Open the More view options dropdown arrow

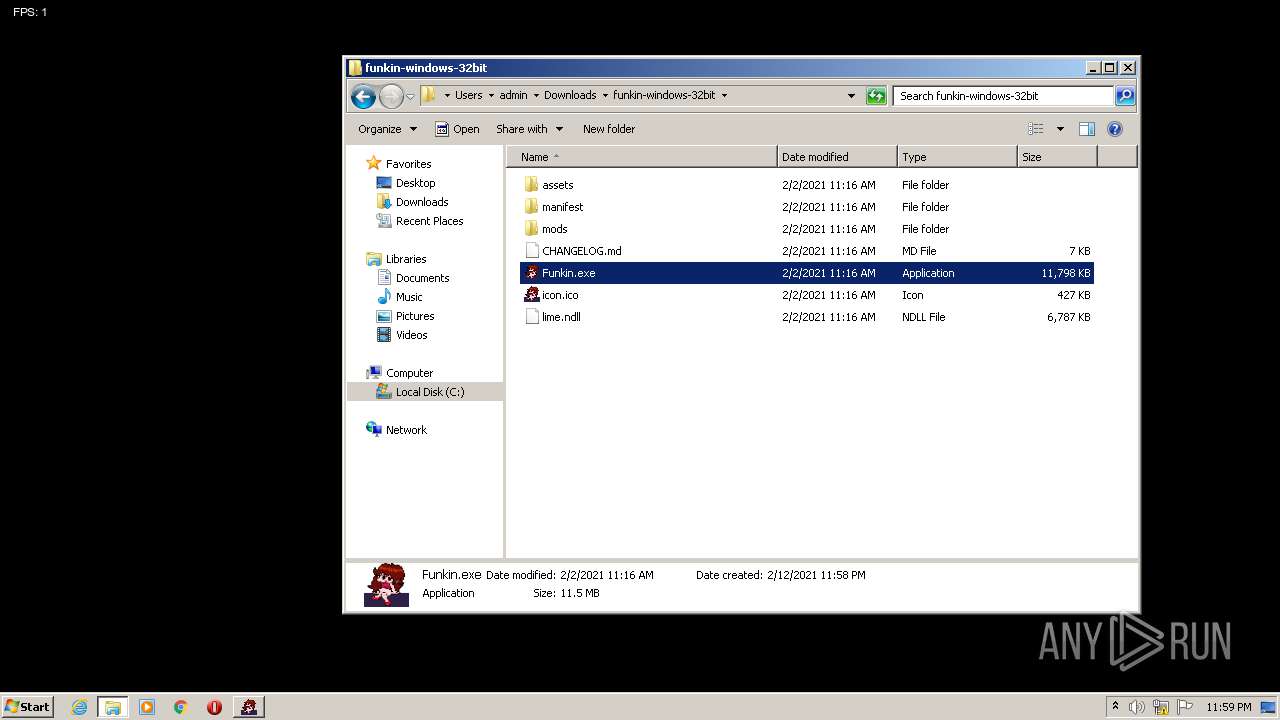(1060, 129)
